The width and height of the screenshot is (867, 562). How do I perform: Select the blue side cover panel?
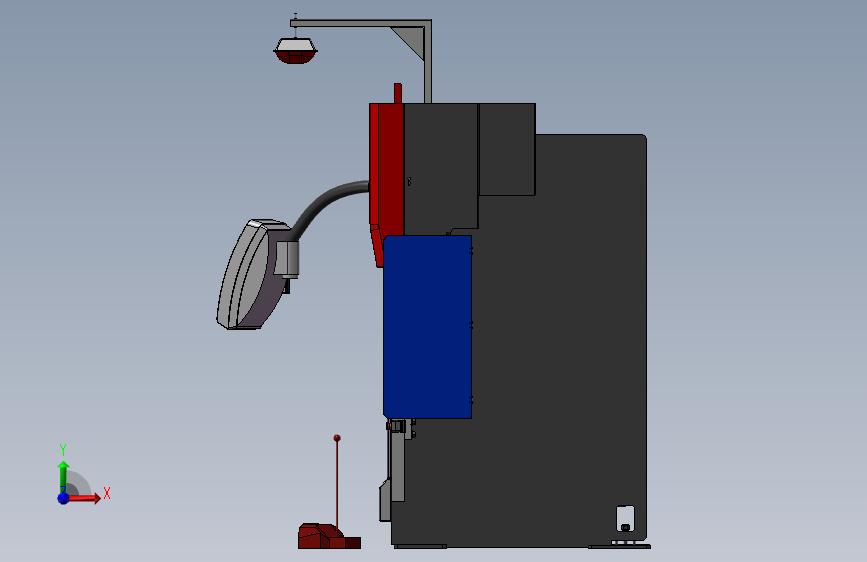[427, 326]
